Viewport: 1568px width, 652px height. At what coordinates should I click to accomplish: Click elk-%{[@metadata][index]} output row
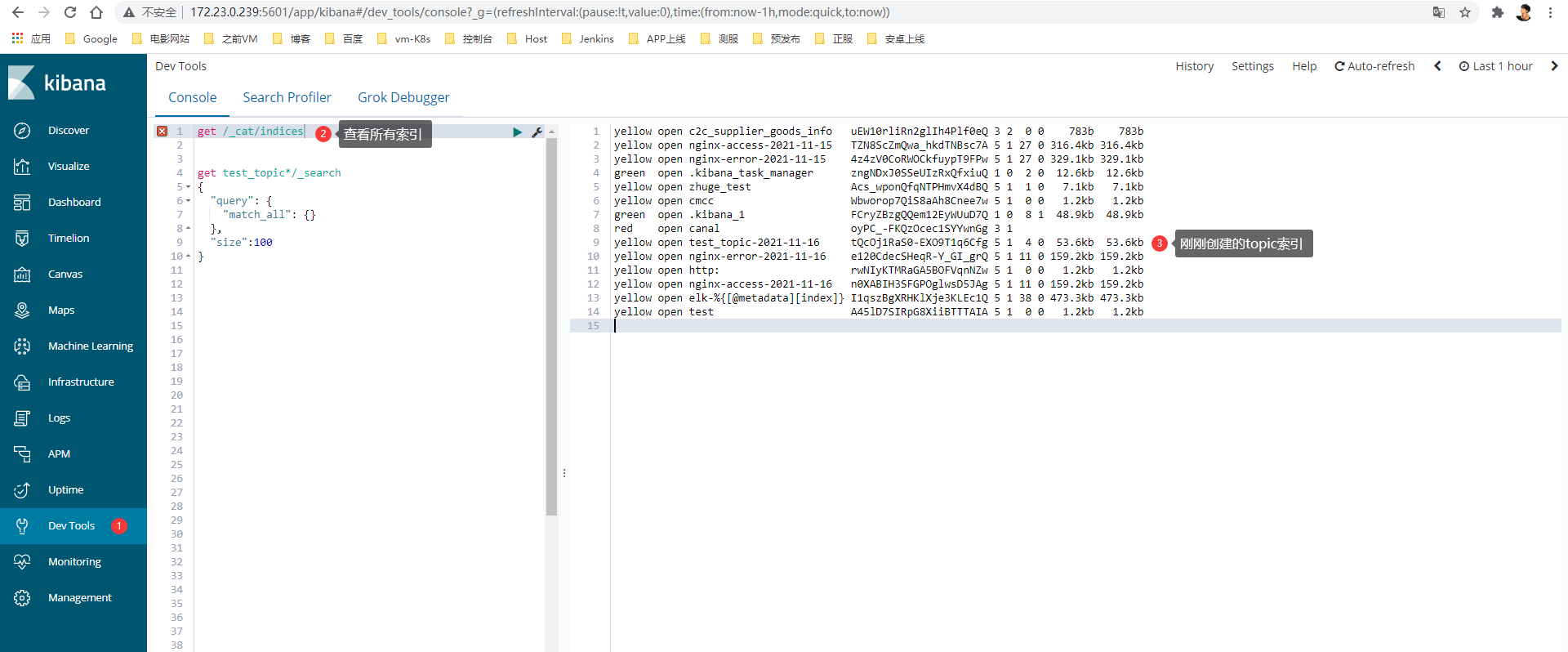(879, 298)
